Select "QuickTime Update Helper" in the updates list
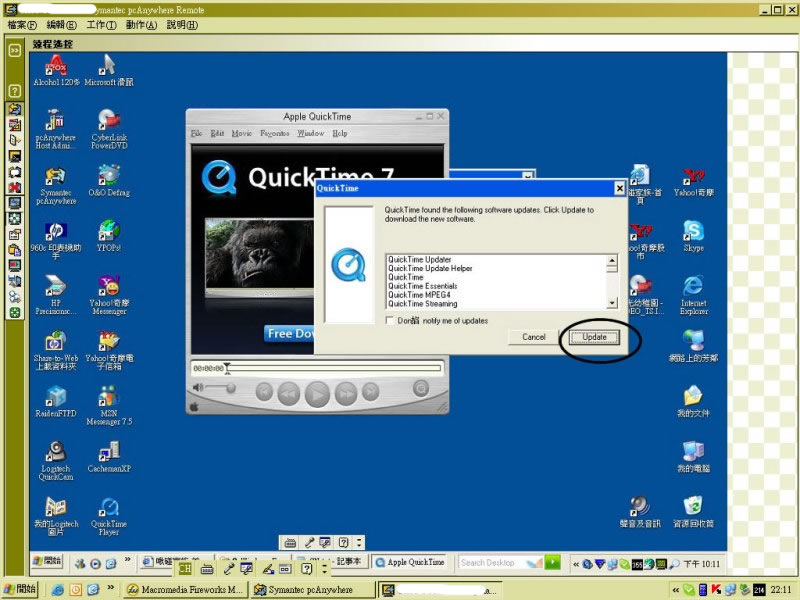Screen dimensions: 800x600 (430, 268)
